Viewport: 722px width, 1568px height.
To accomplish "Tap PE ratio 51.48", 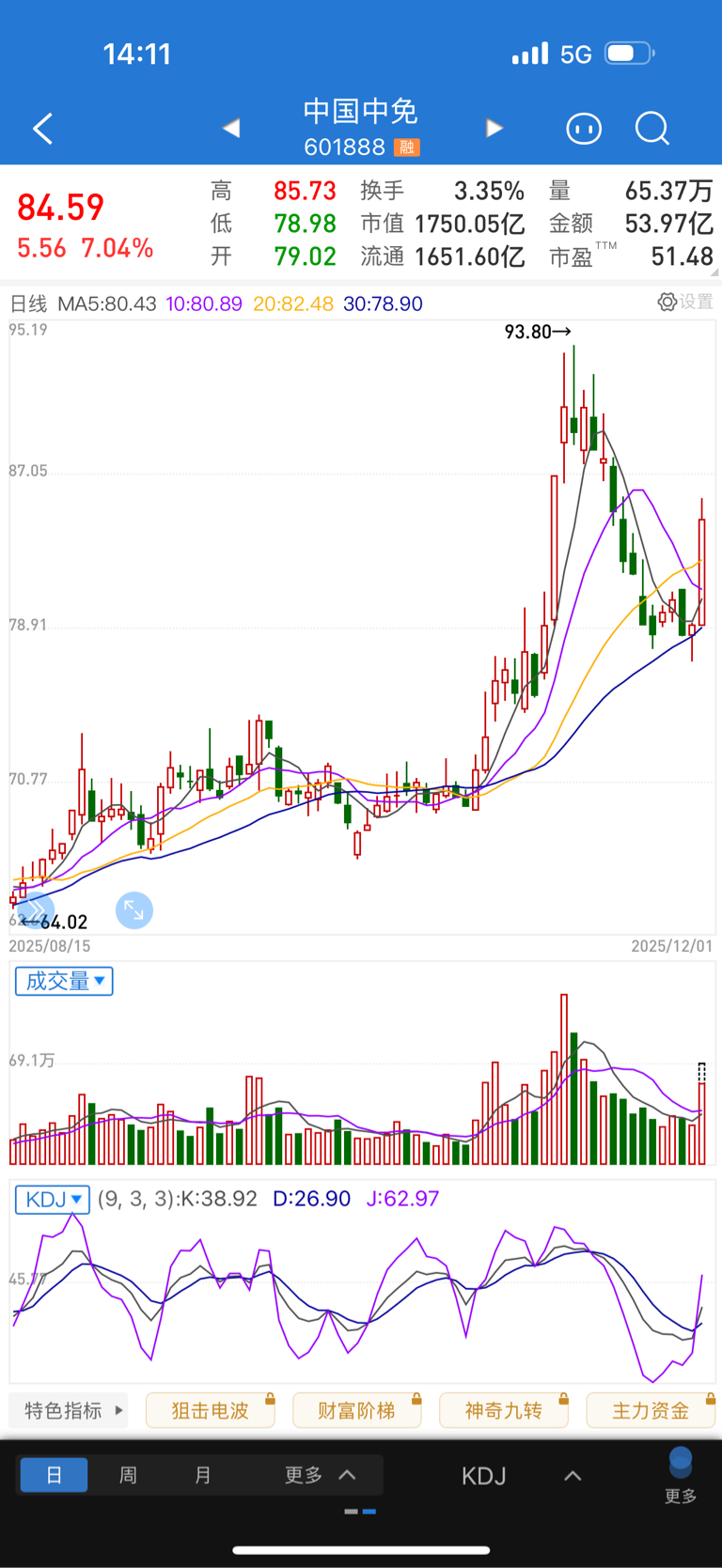I will pos(683,256).
